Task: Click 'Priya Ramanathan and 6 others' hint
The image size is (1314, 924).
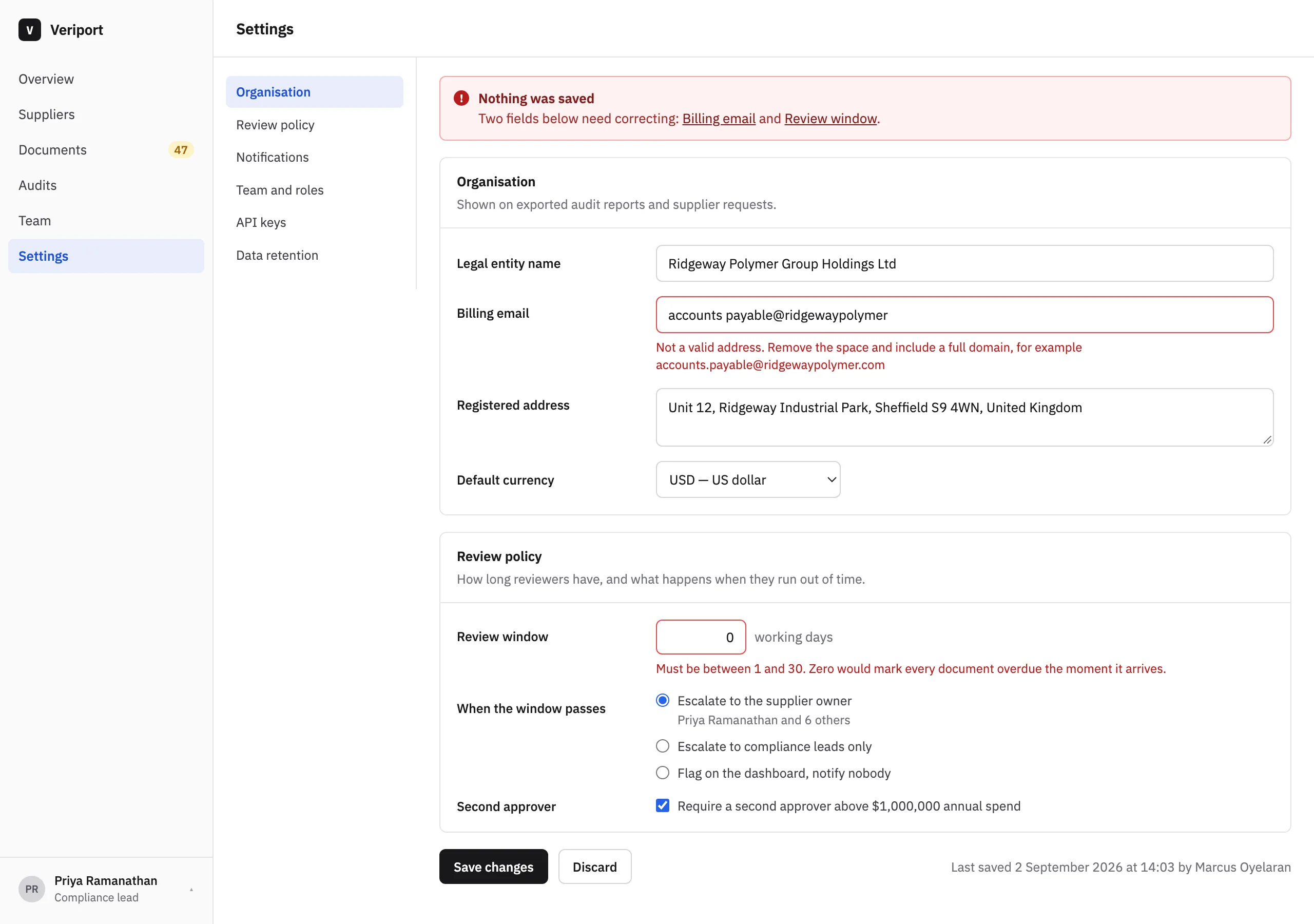Action: coord(763,720)
